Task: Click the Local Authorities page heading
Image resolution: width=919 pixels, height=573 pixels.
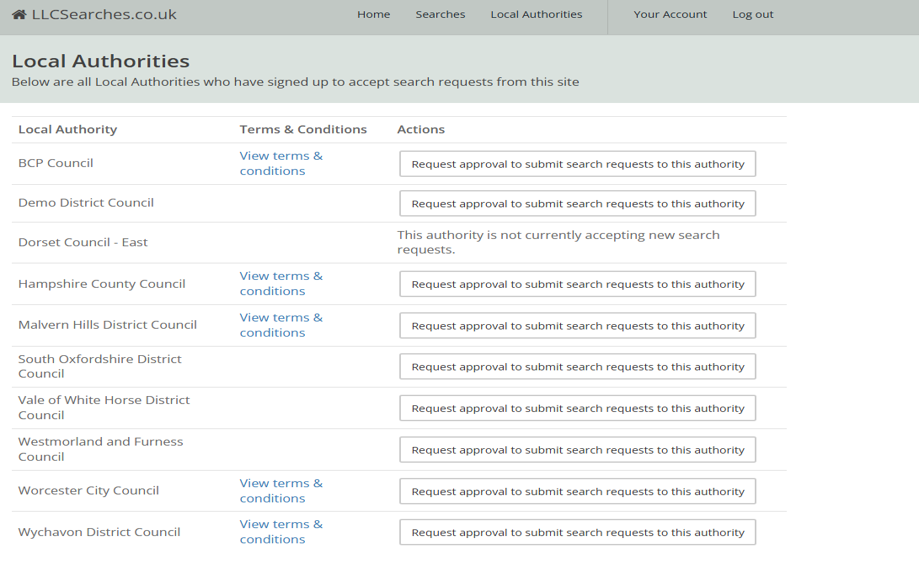Action: [x=101, y=61]
